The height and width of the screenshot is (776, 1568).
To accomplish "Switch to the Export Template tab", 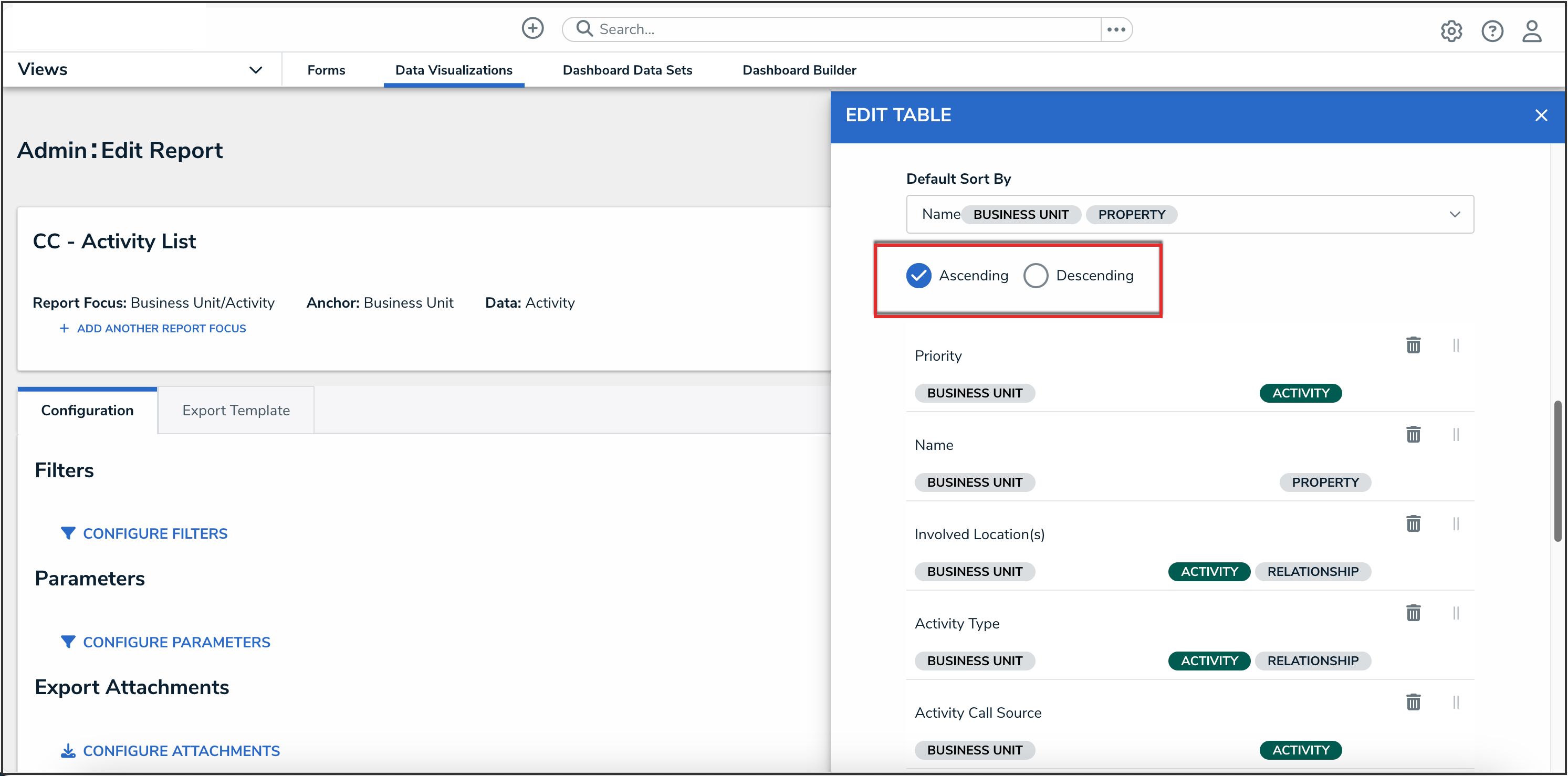I will pyautogui.click(x=236, y=410).
